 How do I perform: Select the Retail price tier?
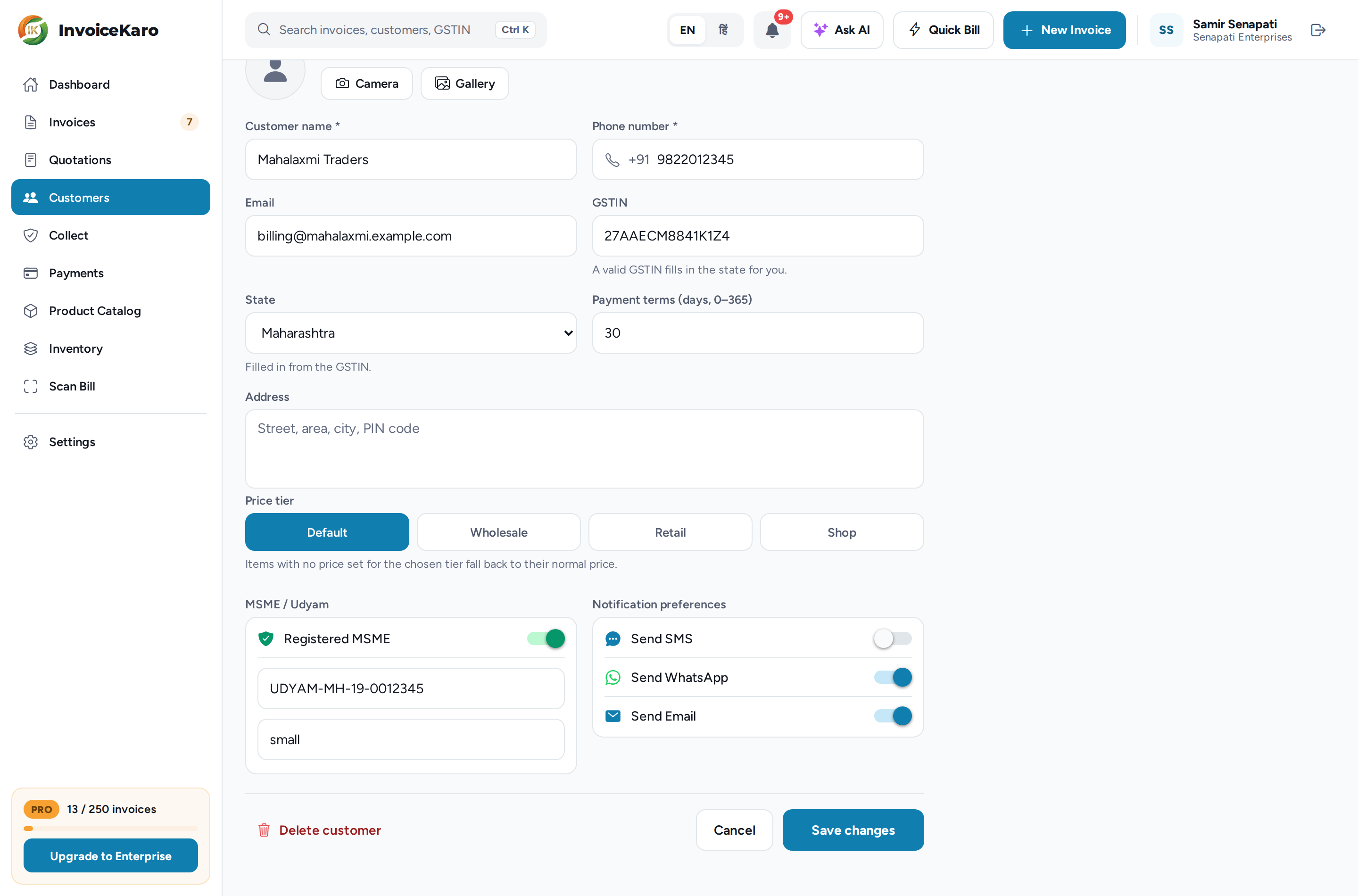click(x=670, y=532)
